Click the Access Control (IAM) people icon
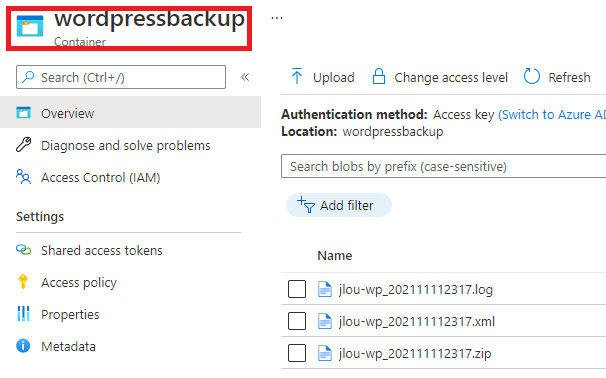 [x=24, y=177]
